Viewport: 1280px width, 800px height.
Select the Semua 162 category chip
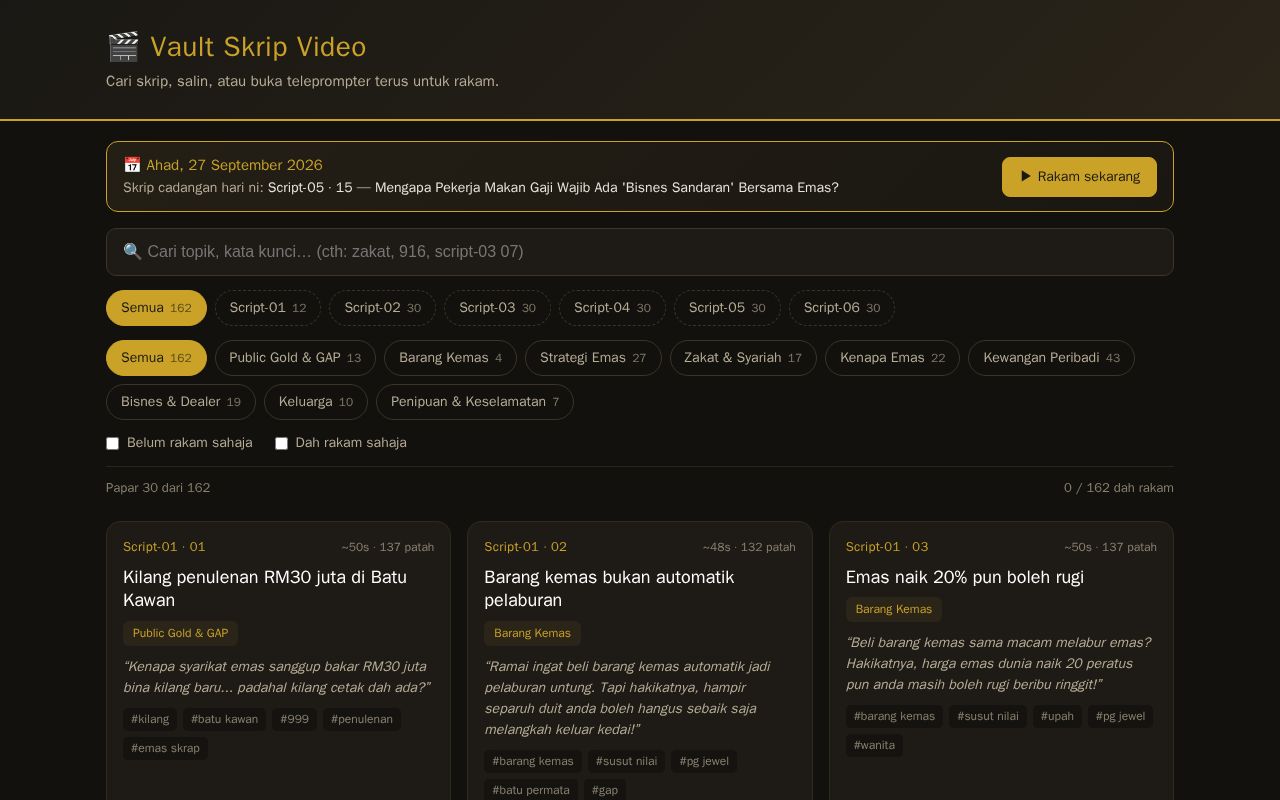tap(156, 358)
